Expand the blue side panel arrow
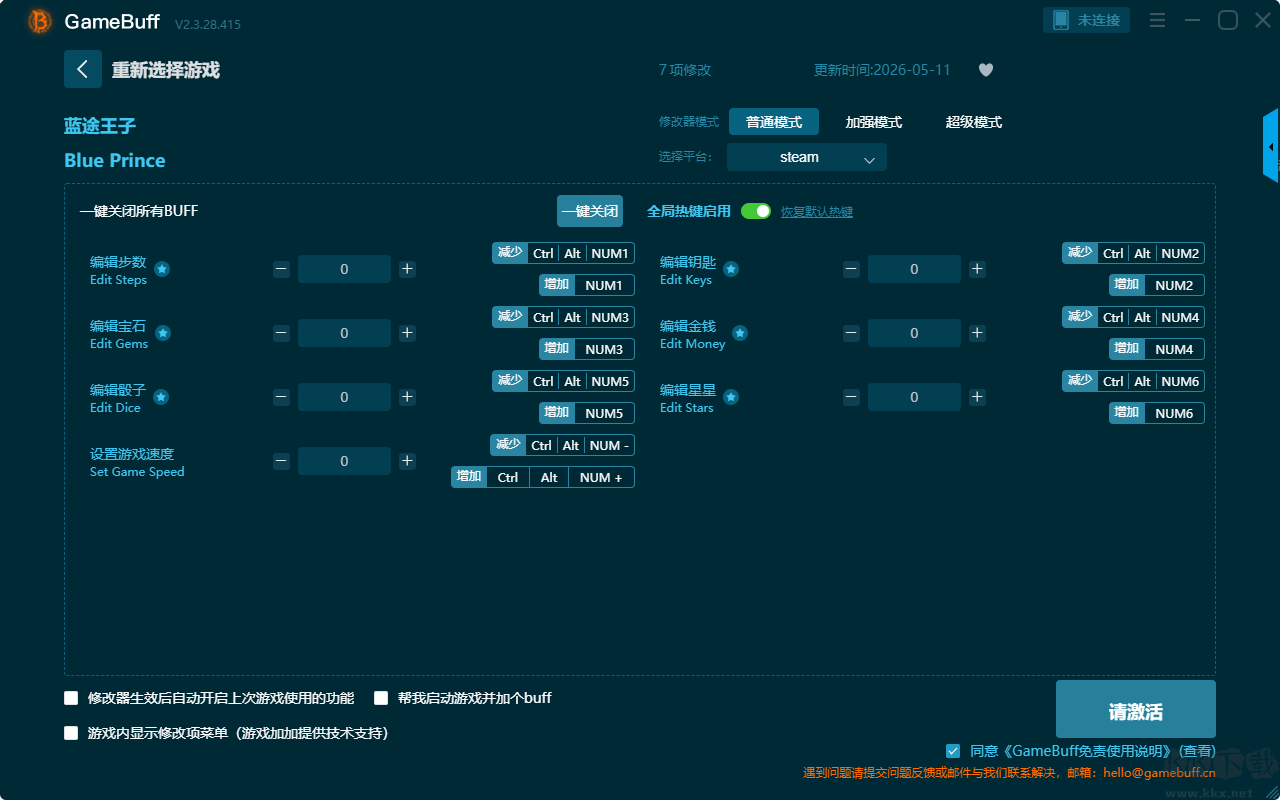This screenshot has width=1280, height=800. (1271, 146)
